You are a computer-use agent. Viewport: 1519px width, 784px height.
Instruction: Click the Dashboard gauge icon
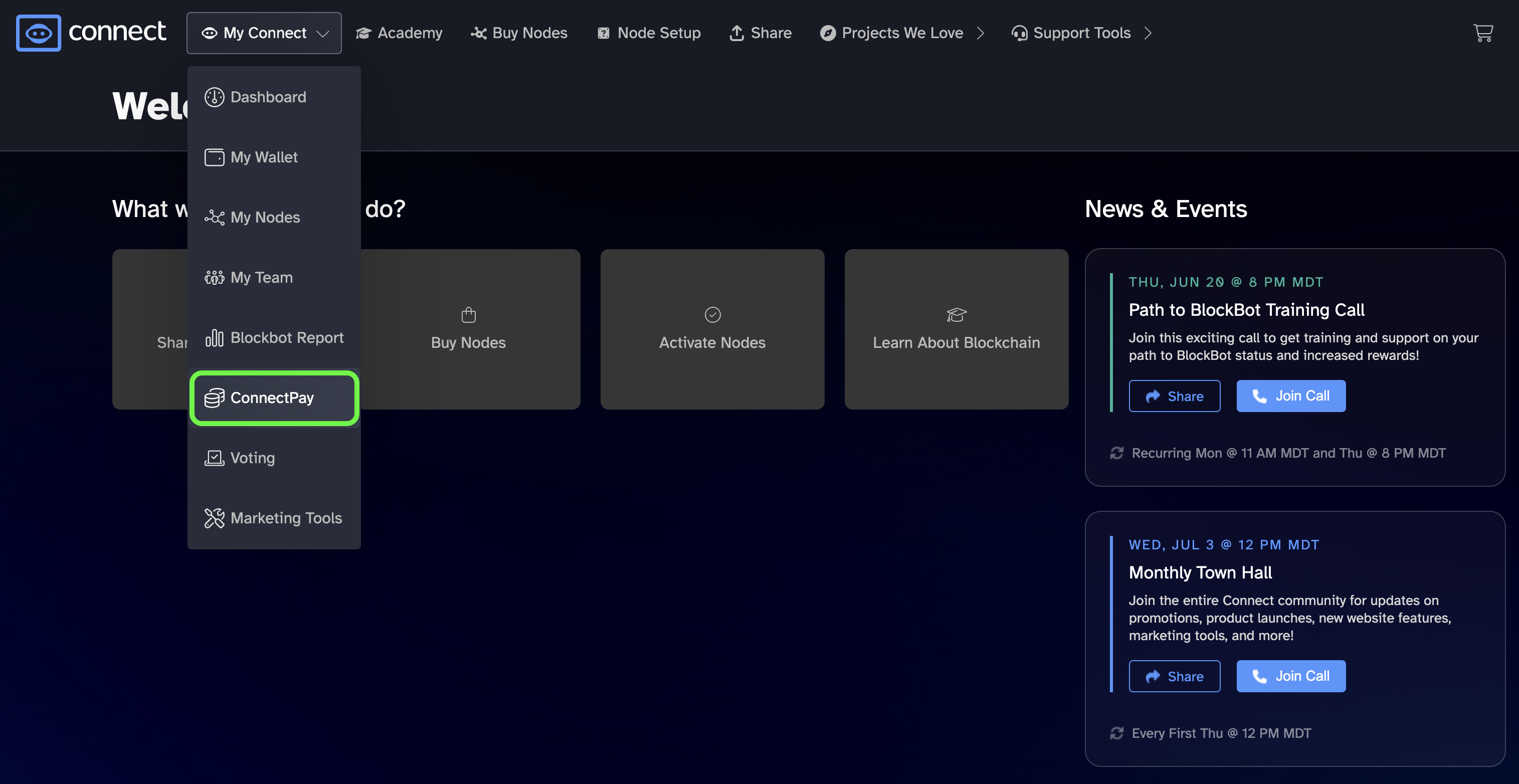214,97
